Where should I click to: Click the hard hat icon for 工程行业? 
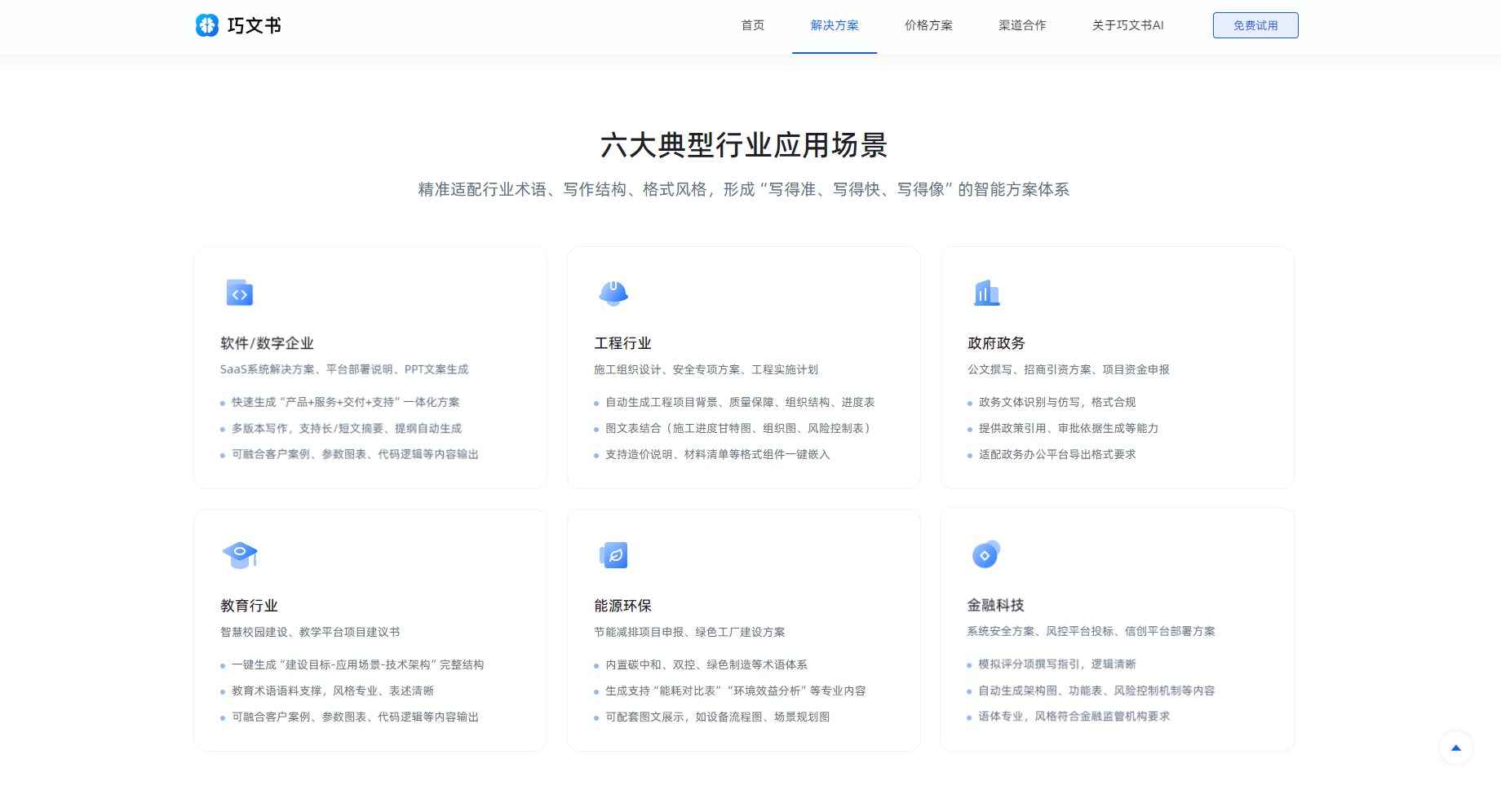coord(613,293)
